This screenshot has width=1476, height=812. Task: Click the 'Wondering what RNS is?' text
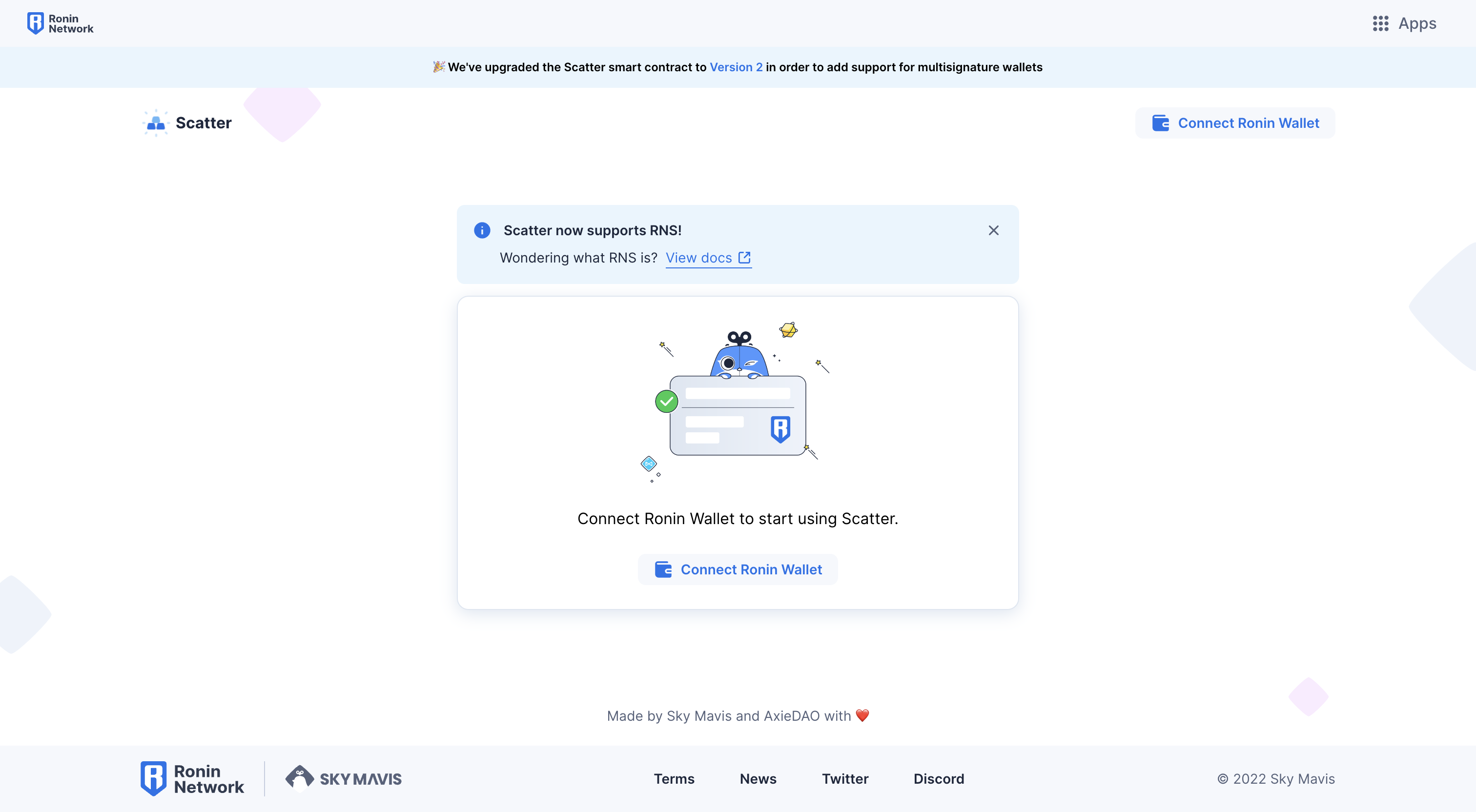tap(578, 258)
